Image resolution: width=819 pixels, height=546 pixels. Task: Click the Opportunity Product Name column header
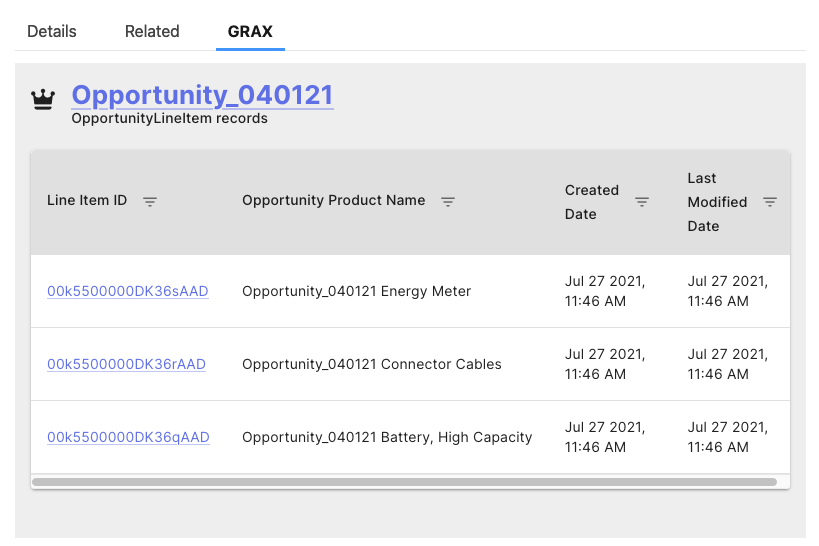[333, 200]
